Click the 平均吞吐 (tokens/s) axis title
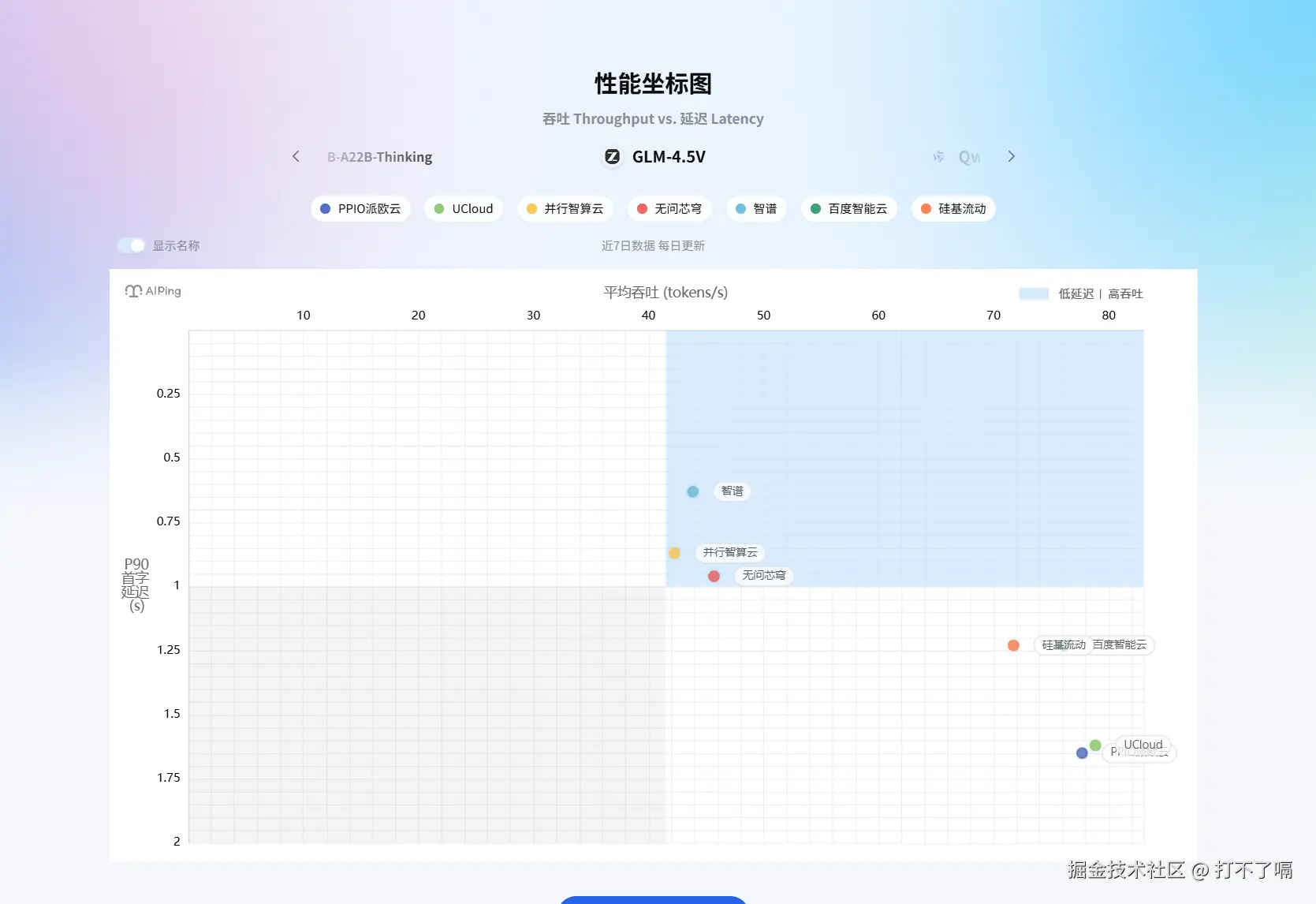1316x904 pixels. [x=665, y=293]
